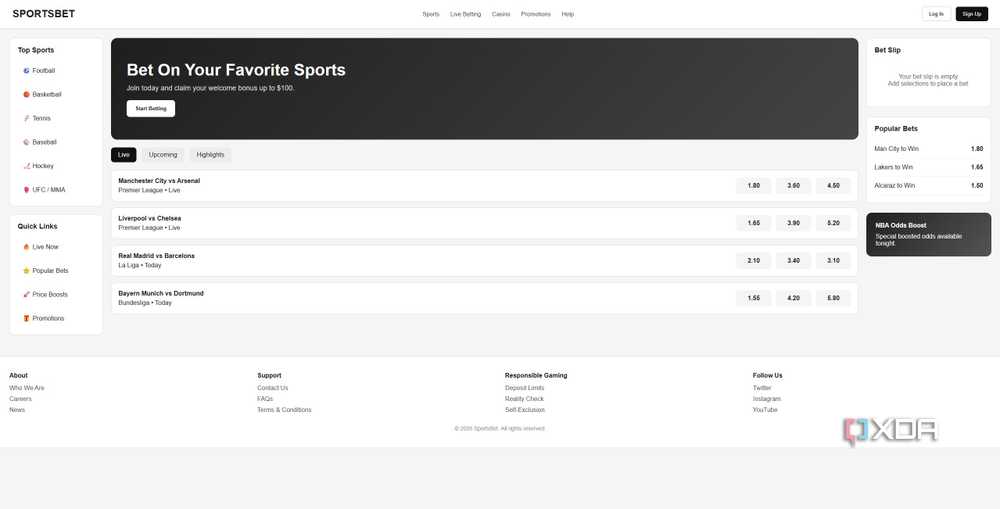Open the Contact Us footer link

(x=272, y=388)
